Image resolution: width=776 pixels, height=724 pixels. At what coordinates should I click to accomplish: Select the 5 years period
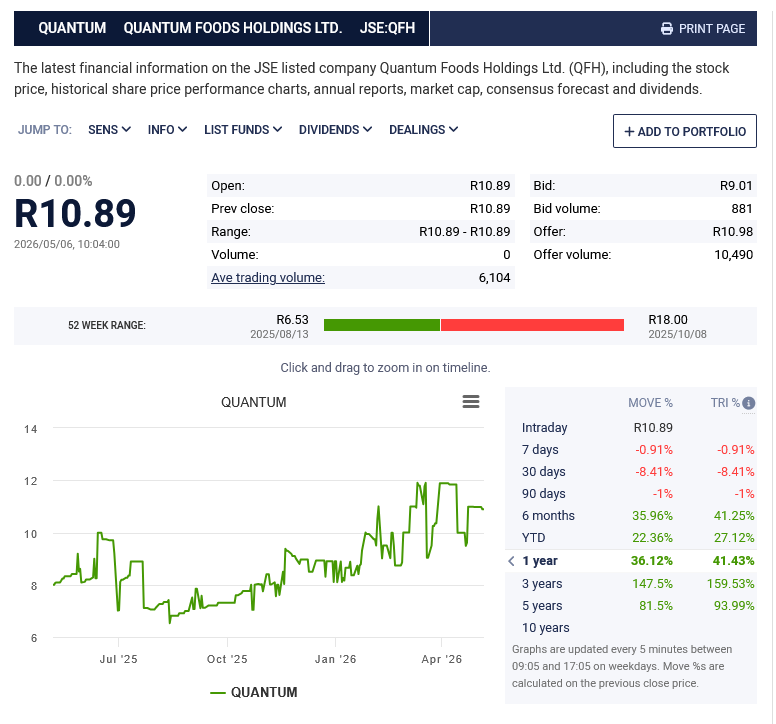(x=630, y=606)
